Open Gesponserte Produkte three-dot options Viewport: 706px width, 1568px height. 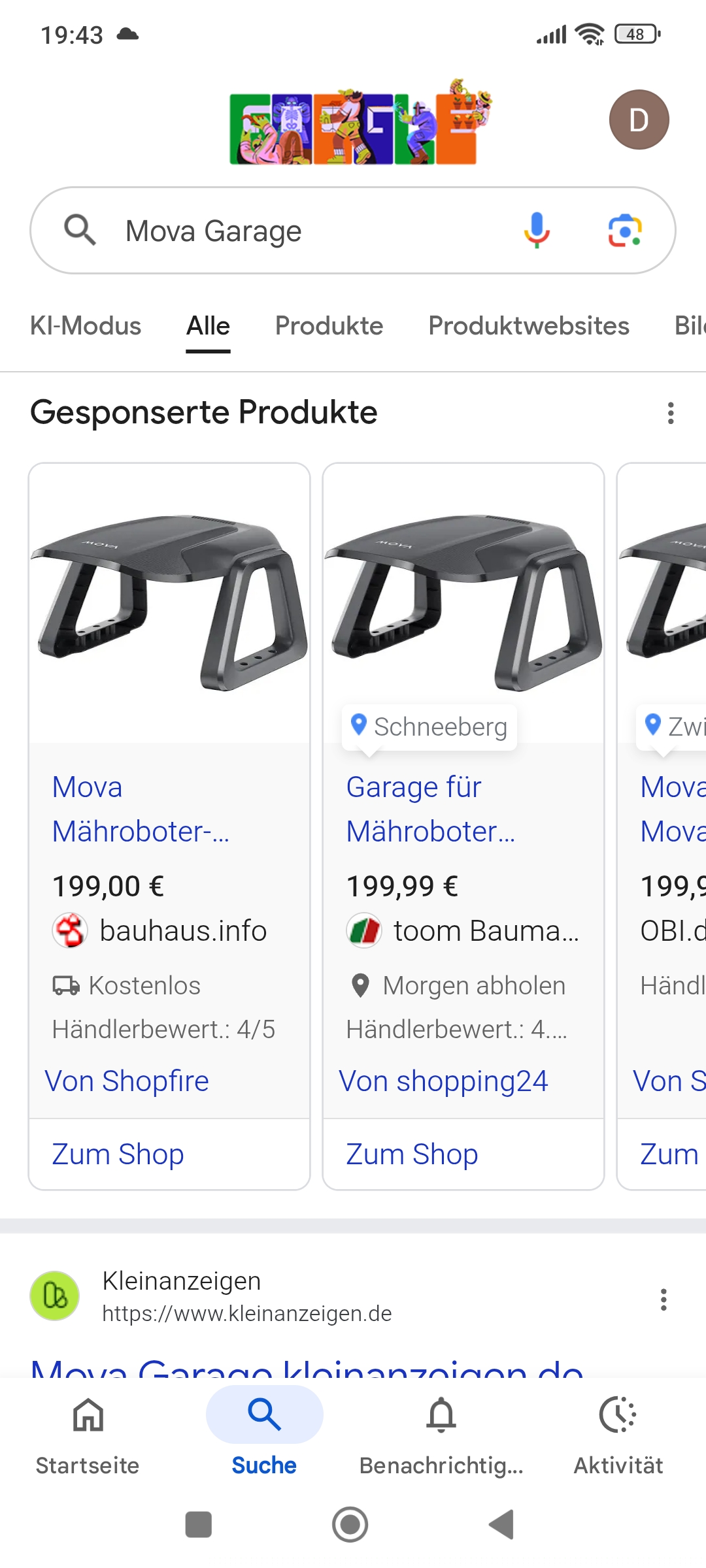(x=671, y=413)
